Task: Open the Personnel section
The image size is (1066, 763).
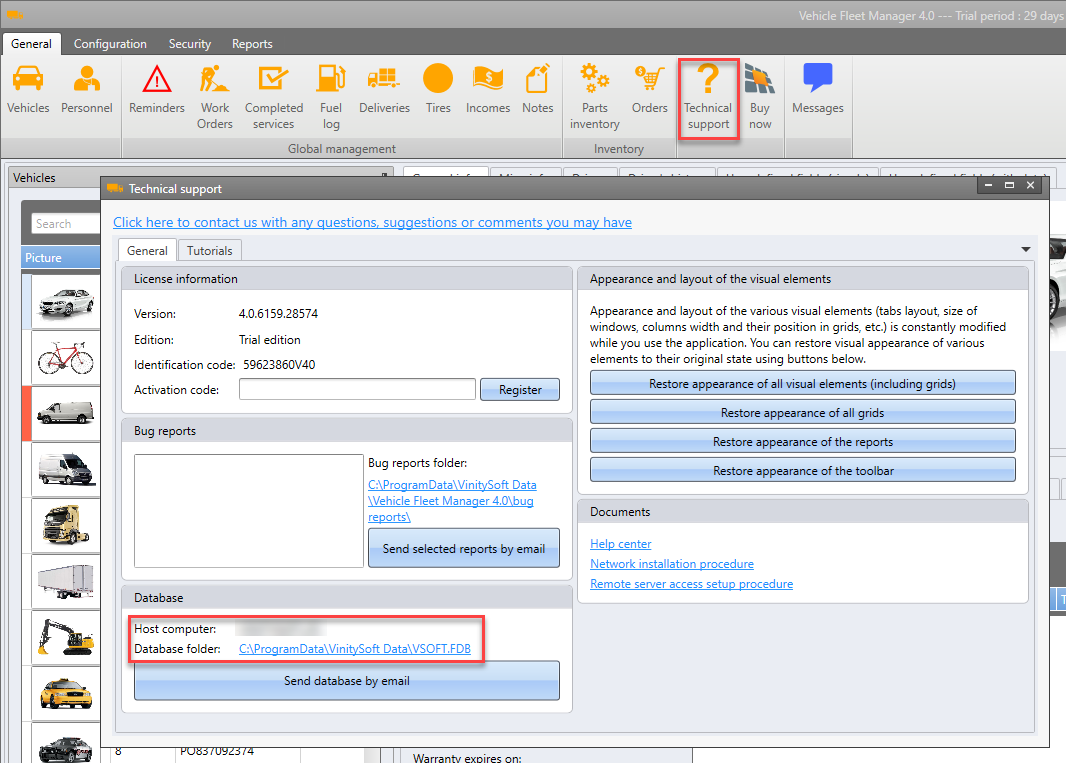Action: tap(86, 89)
